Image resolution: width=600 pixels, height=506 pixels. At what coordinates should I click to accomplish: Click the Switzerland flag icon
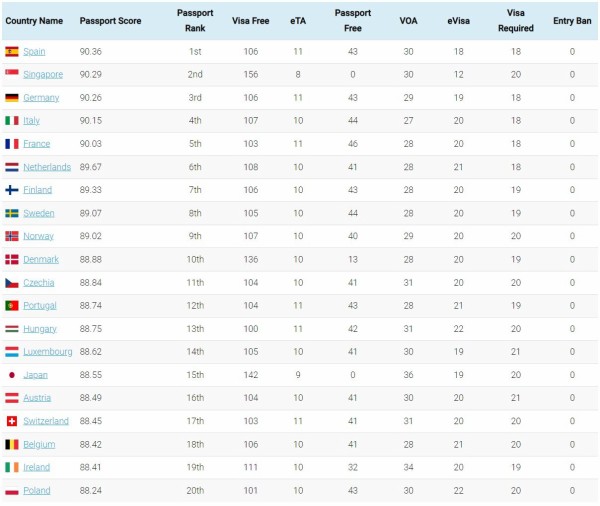tap(12, 421)
